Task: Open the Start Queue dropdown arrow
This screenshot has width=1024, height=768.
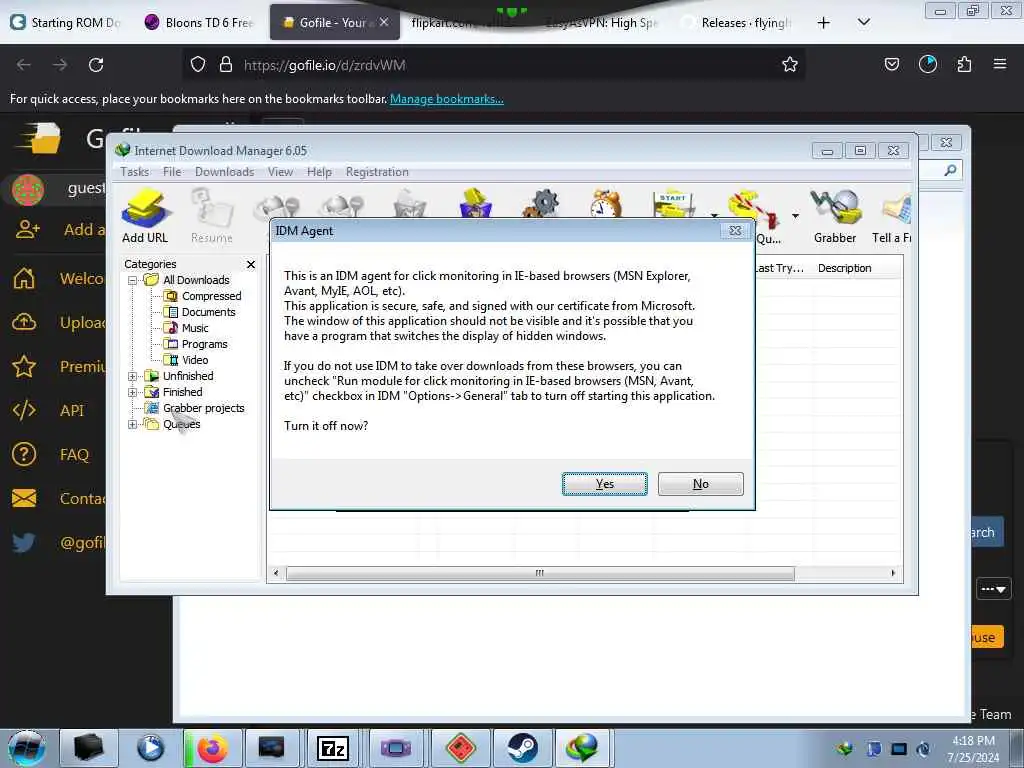Action: [714, 215]
